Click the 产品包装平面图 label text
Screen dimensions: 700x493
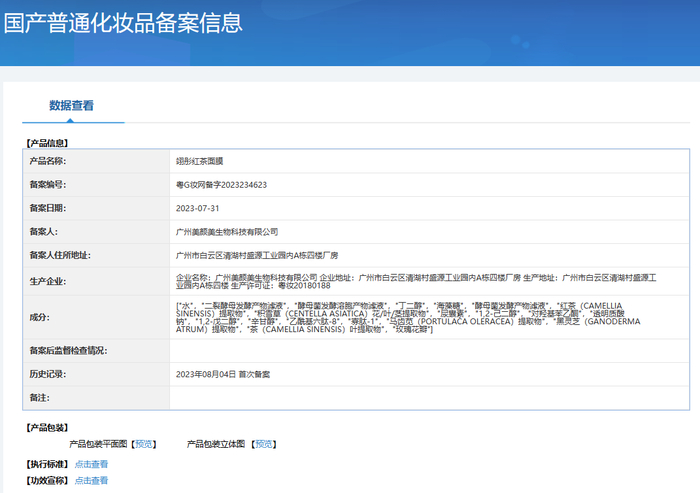coord(98,444)
